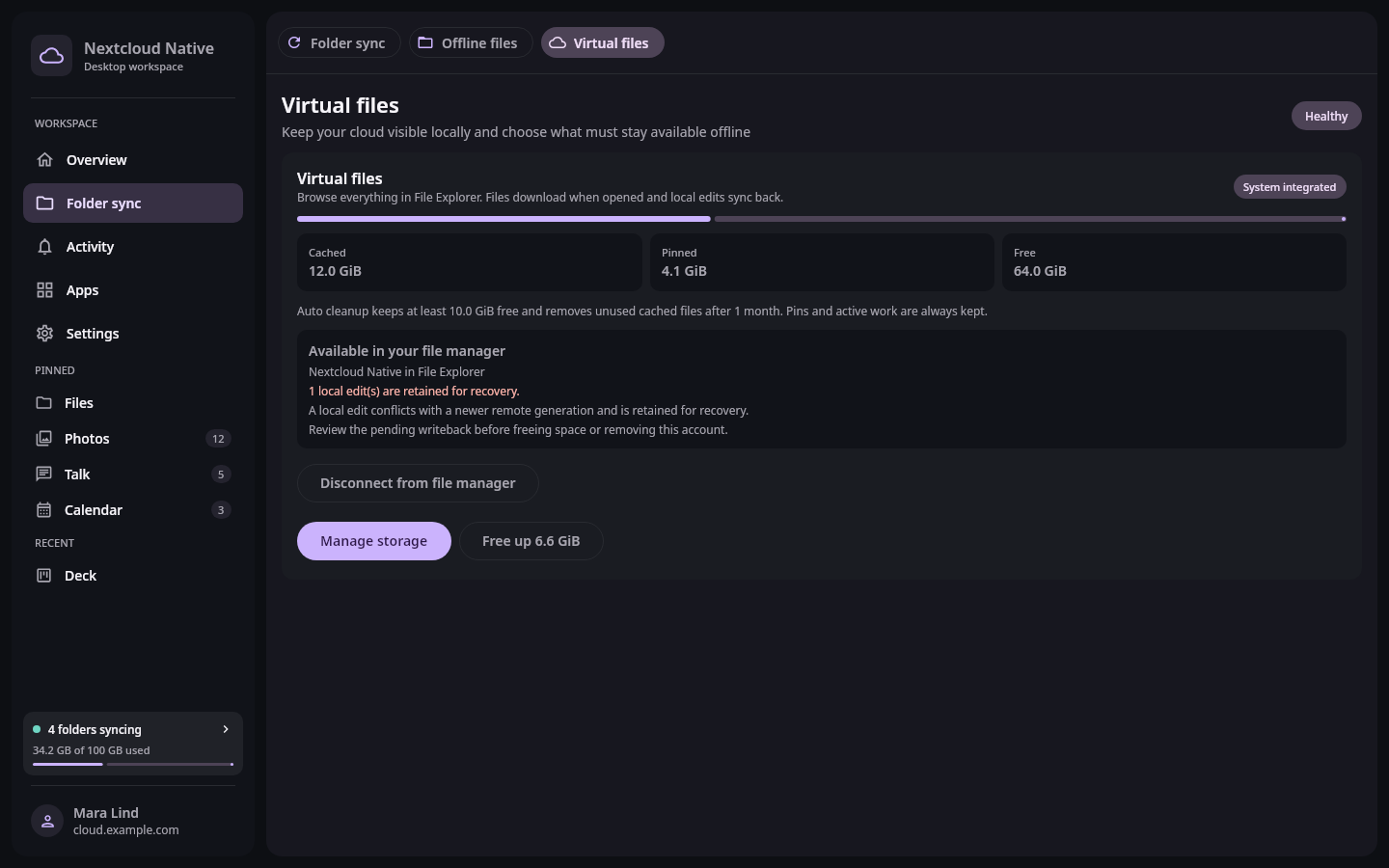
Task: Click the green syncing status dot
Action: click(37, 729)
